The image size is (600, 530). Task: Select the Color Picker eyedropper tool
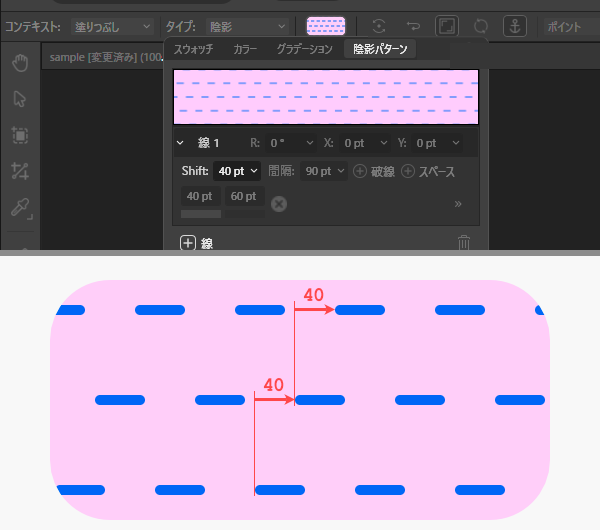click(x=21, y=208)
